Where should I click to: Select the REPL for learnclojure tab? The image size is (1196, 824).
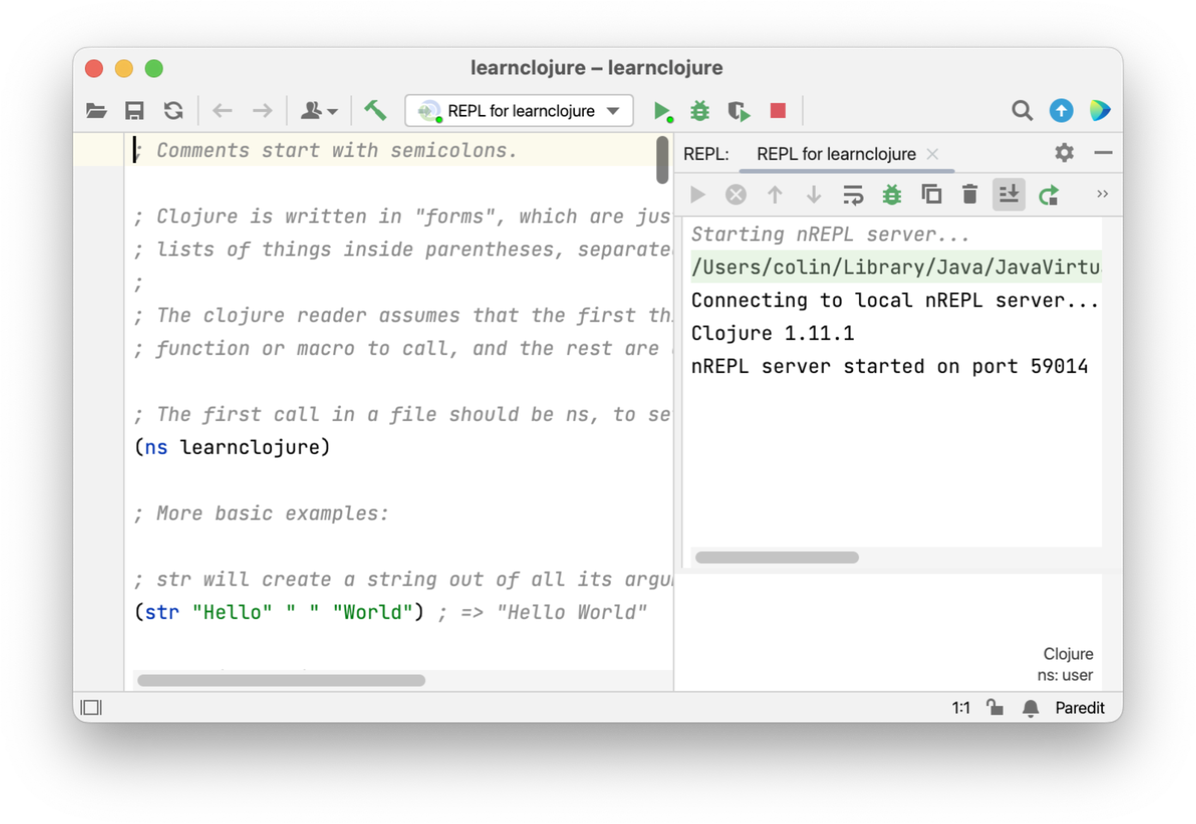[x=836, y=154]
